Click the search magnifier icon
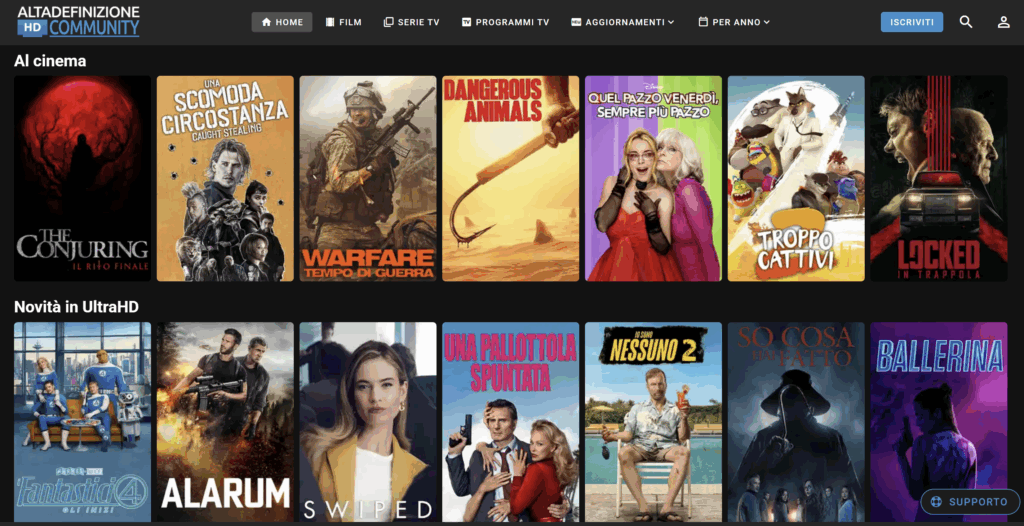Screen dimensions: 1024x526 point(965,22)
